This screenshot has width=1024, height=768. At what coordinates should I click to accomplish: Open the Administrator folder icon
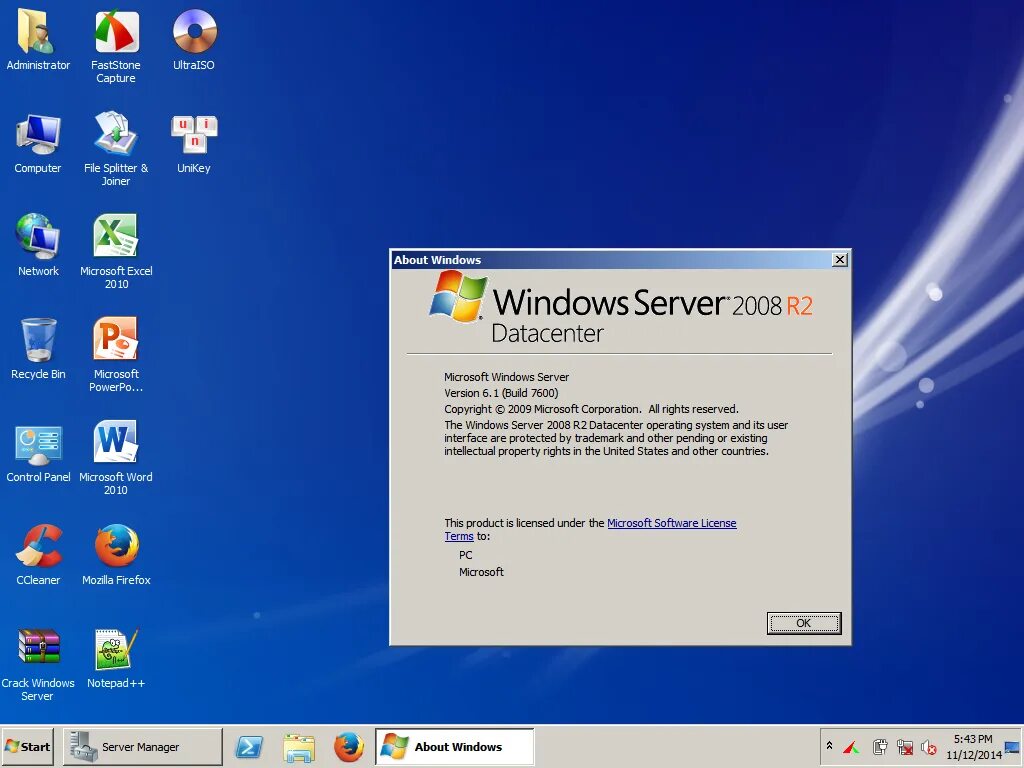point(38,39)
